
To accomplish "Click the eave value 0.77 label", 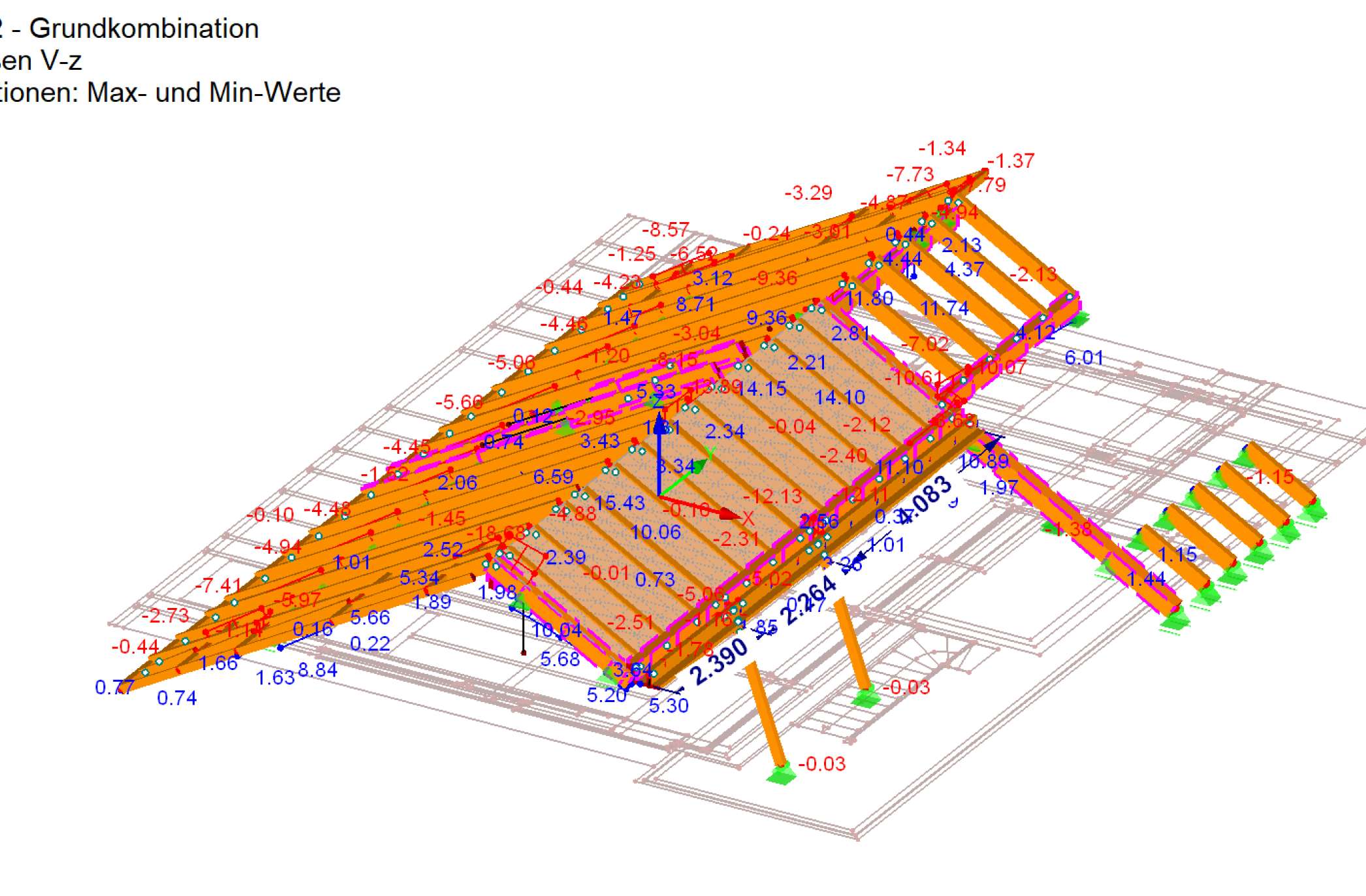I will [x=114, y=687].
